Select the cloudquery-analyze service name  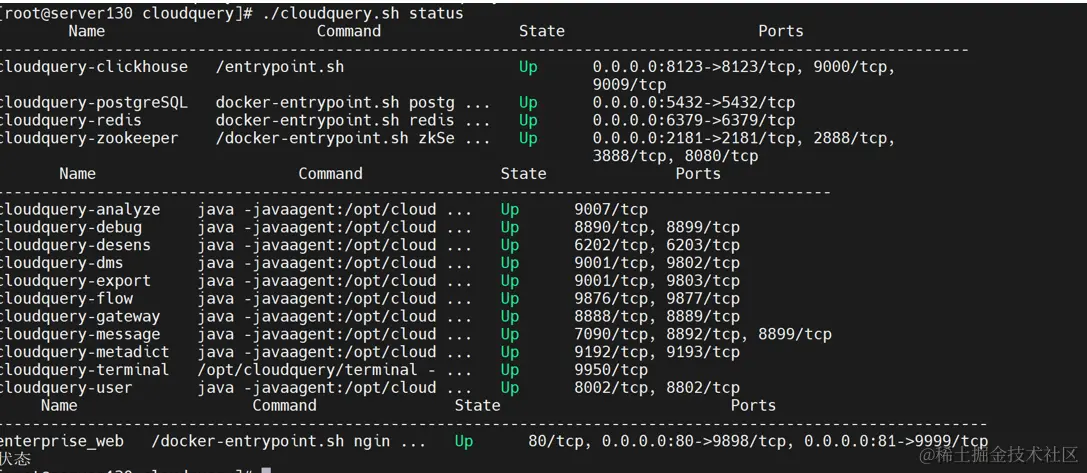click(x=80, y=209)
